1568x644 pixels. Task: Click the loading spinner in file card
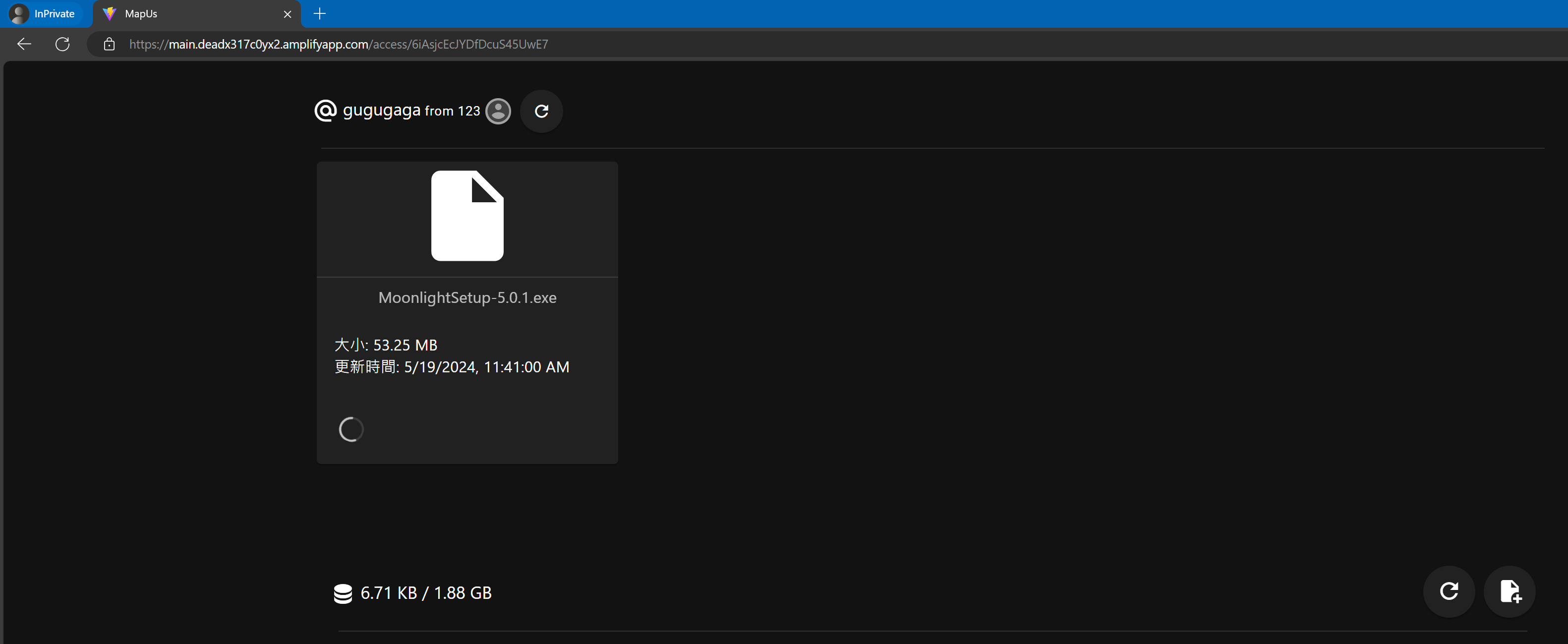point(351,429)
